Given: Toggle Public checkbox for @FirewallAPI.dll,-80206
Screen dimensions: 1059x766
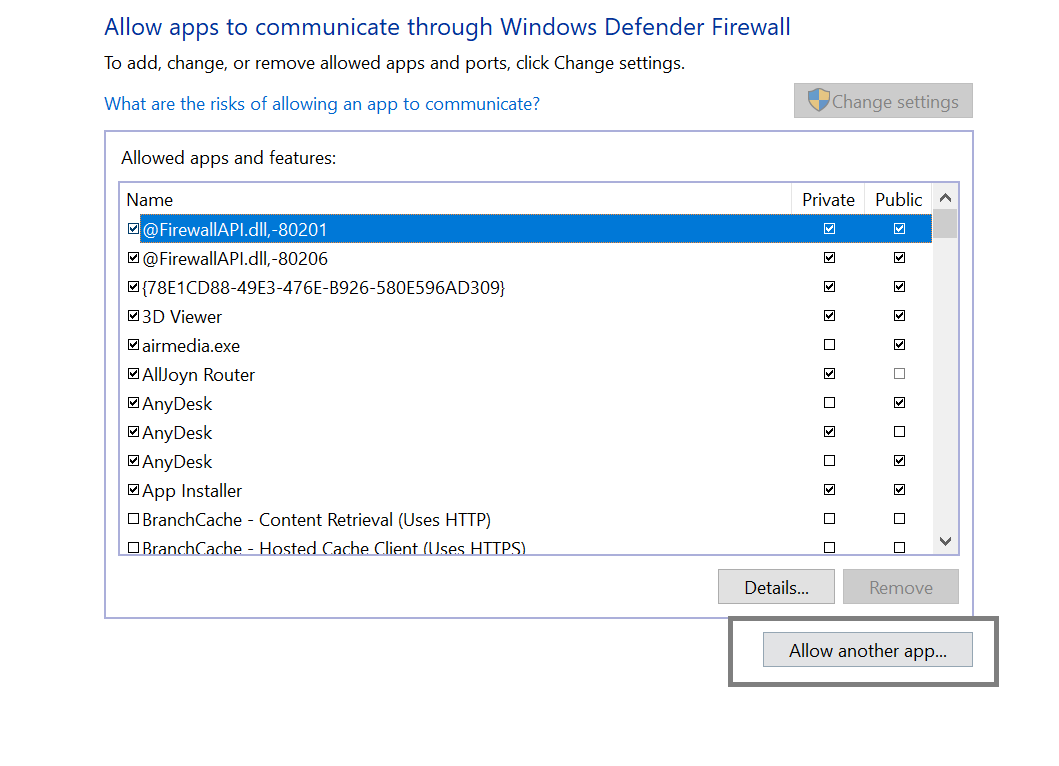Looking at the screenshot, I should point(899,257).
